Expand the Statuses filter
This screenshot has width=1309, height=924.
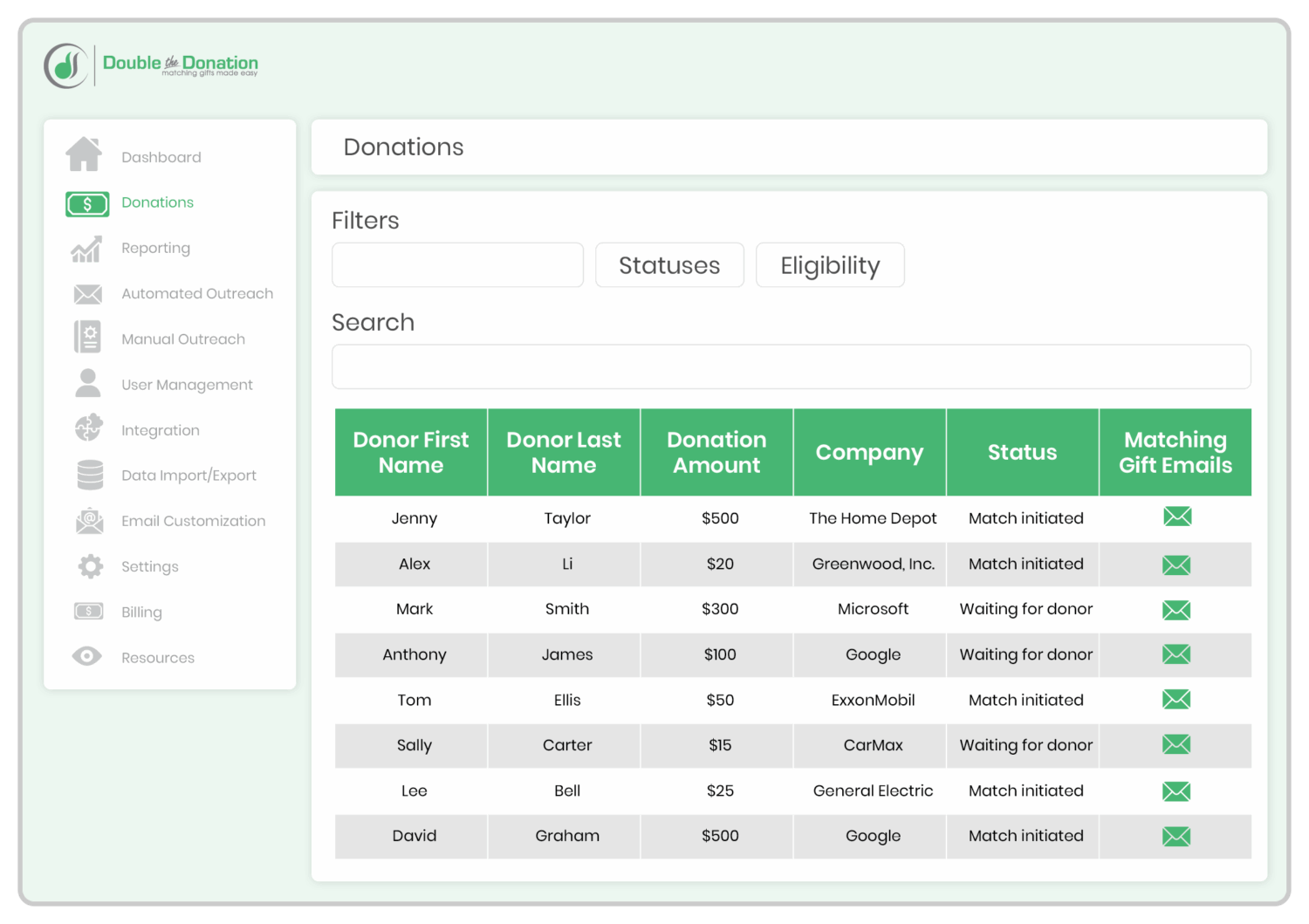[x=669, y=265]
